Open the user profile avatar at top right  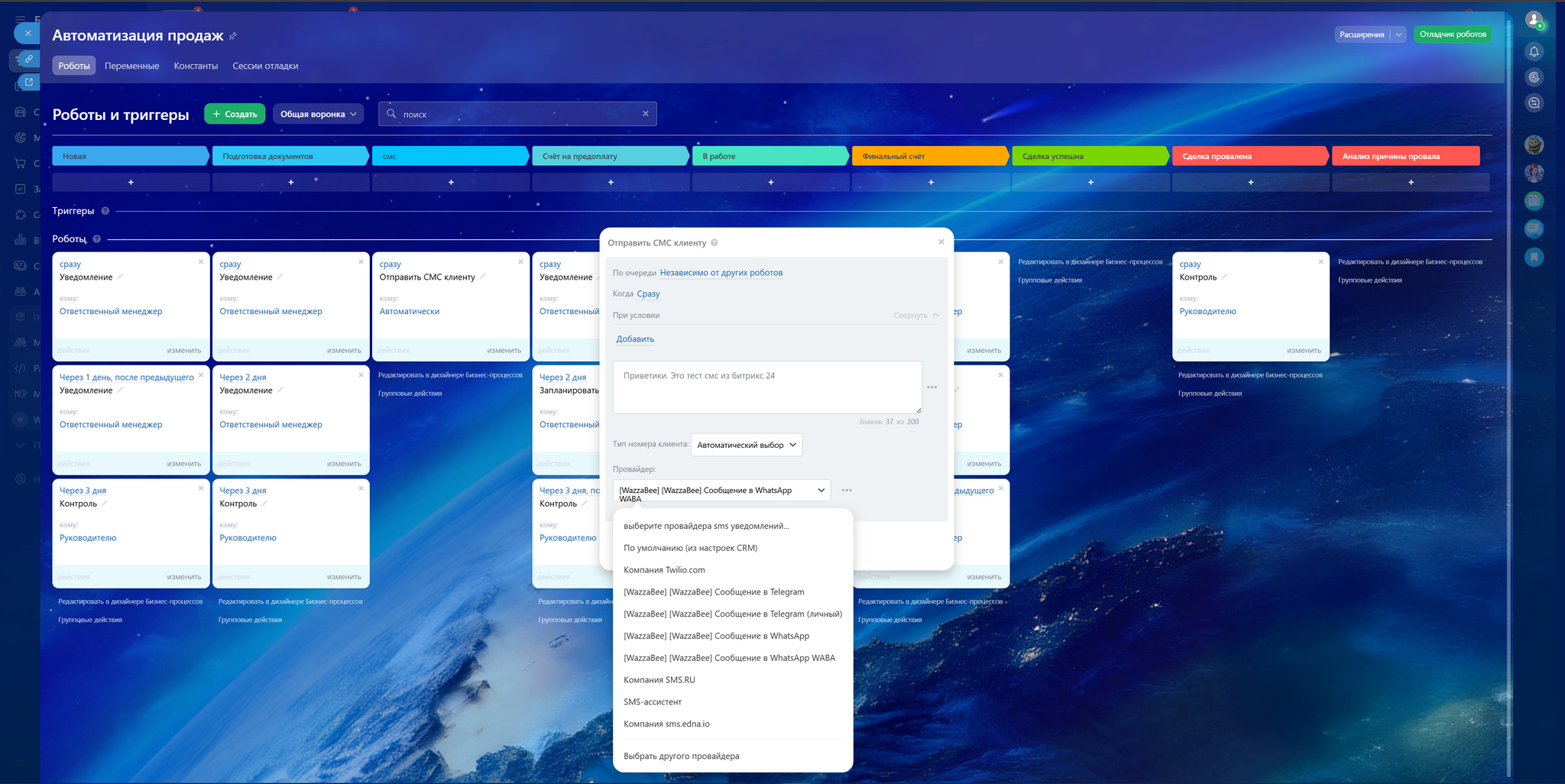1534,20
